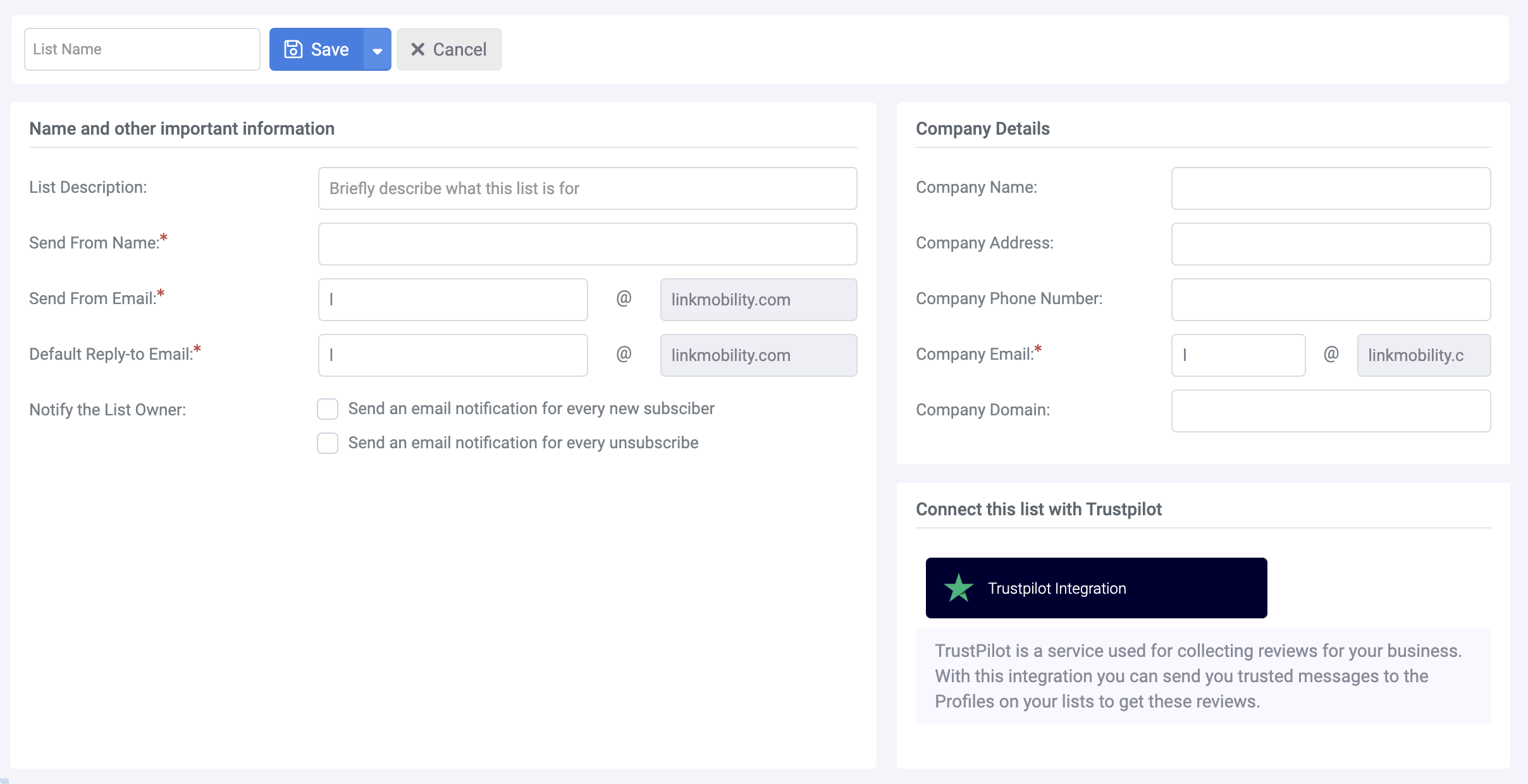Screen dimensions: 1528x784
Task: Click the Company Address field
Action: (1331, 244)
